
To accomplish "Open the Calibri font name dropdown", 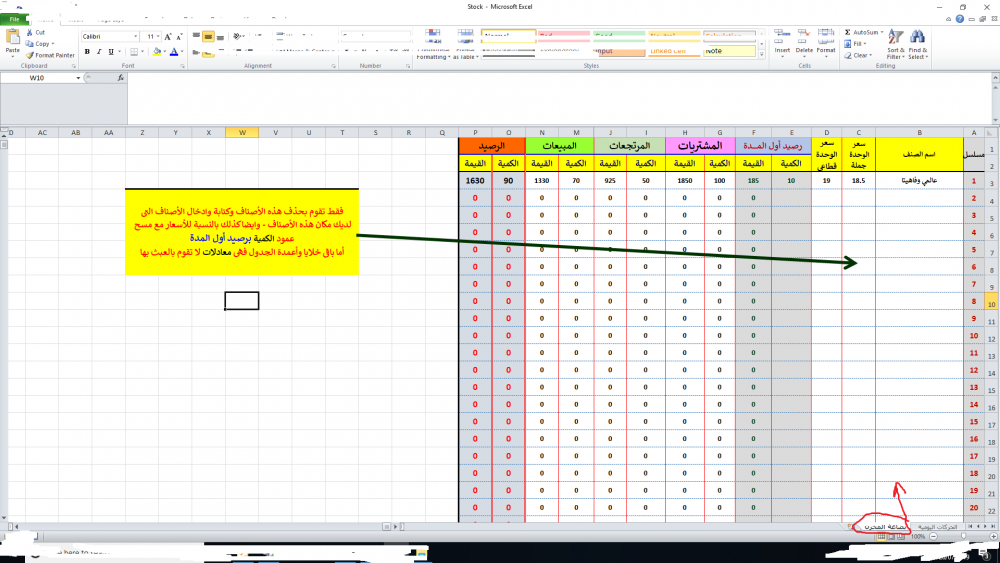I will click(135, 36).
